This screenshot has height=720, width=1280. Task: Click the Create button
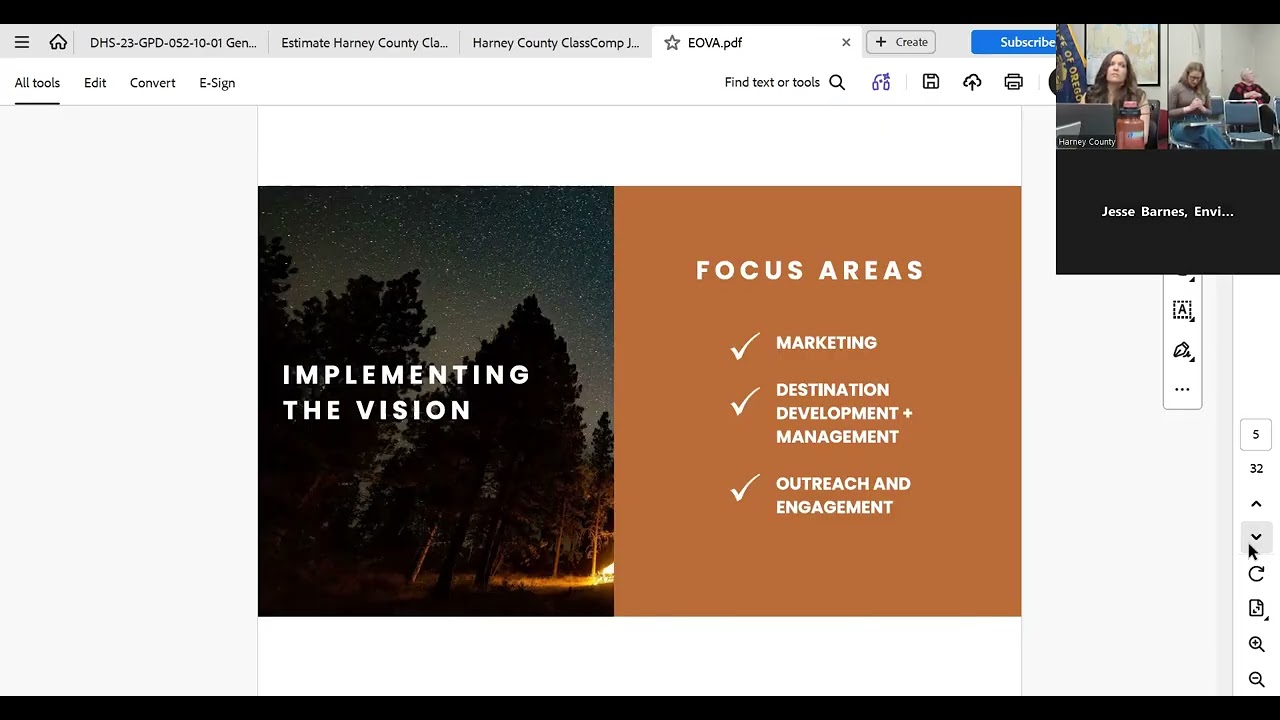[x=901, y=42]
